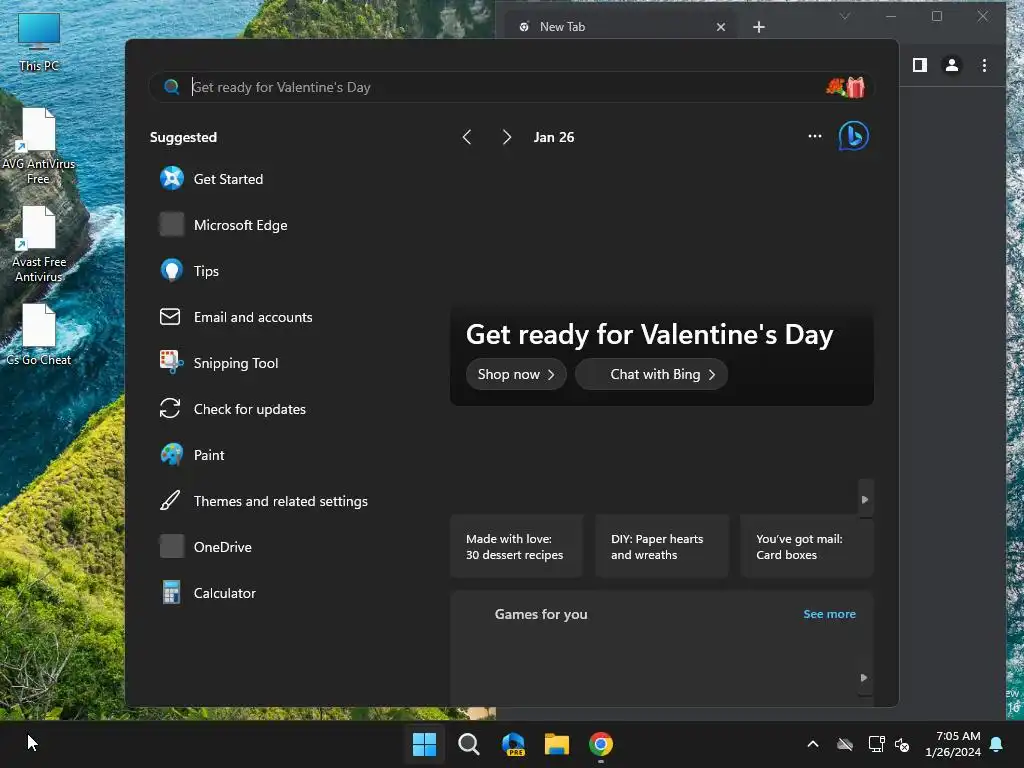Open Chrome's tab search dropdown arrow
This screenshot has width=1024, height=768.
[x=845, y=16]
